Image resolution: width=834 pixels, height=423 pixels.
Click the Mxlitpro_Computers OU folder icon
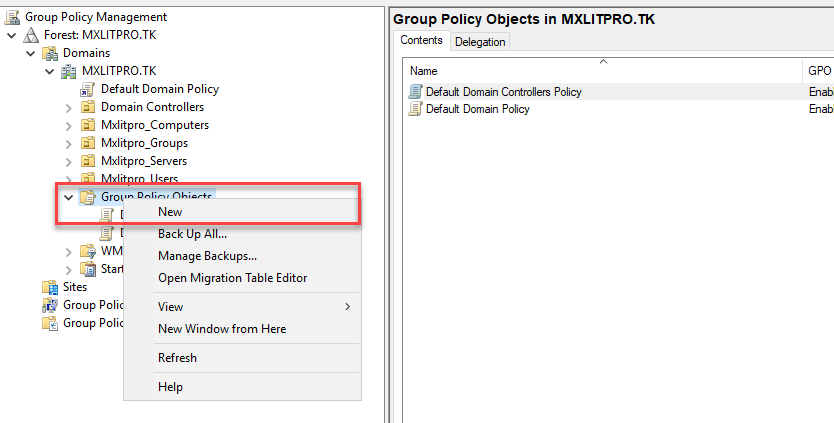tap(88, 125)
